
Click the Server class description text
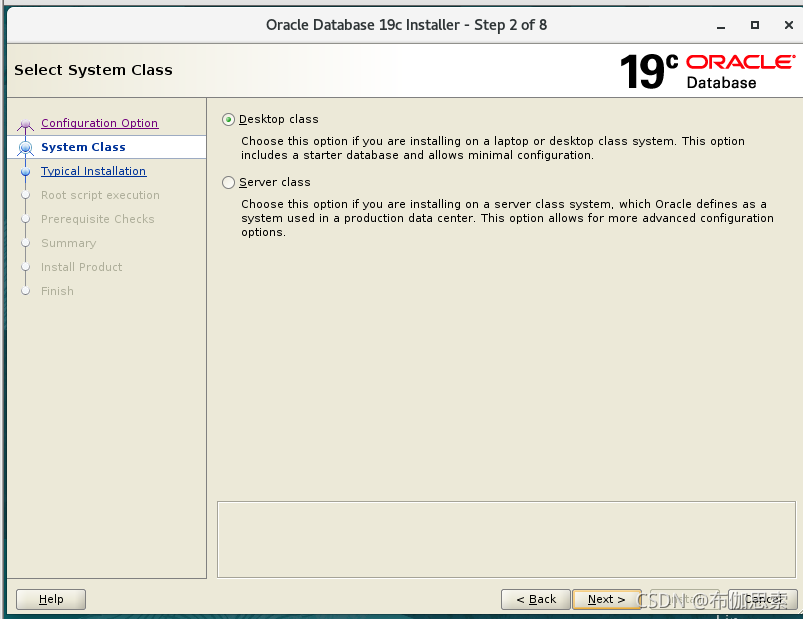point(507,218)
